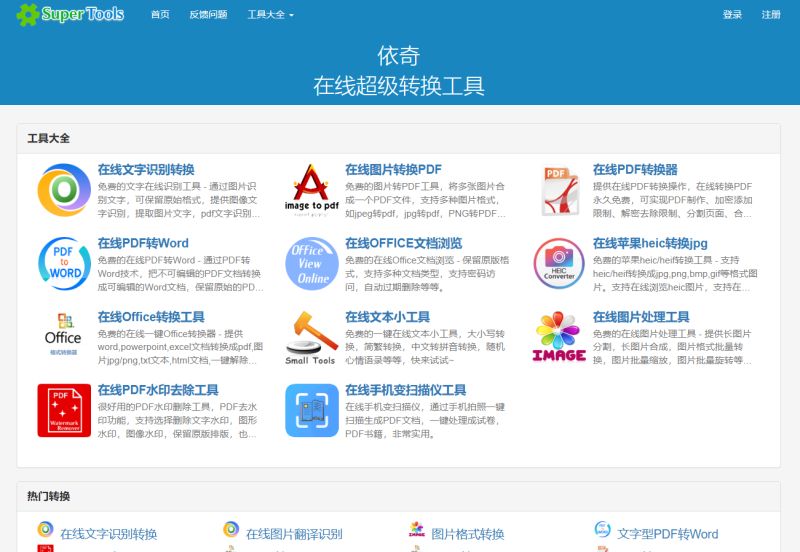Click 在线图片翻译识别 link under 热门转换
The width and height of the screenshot is (800, 552).
coord(294,534)
